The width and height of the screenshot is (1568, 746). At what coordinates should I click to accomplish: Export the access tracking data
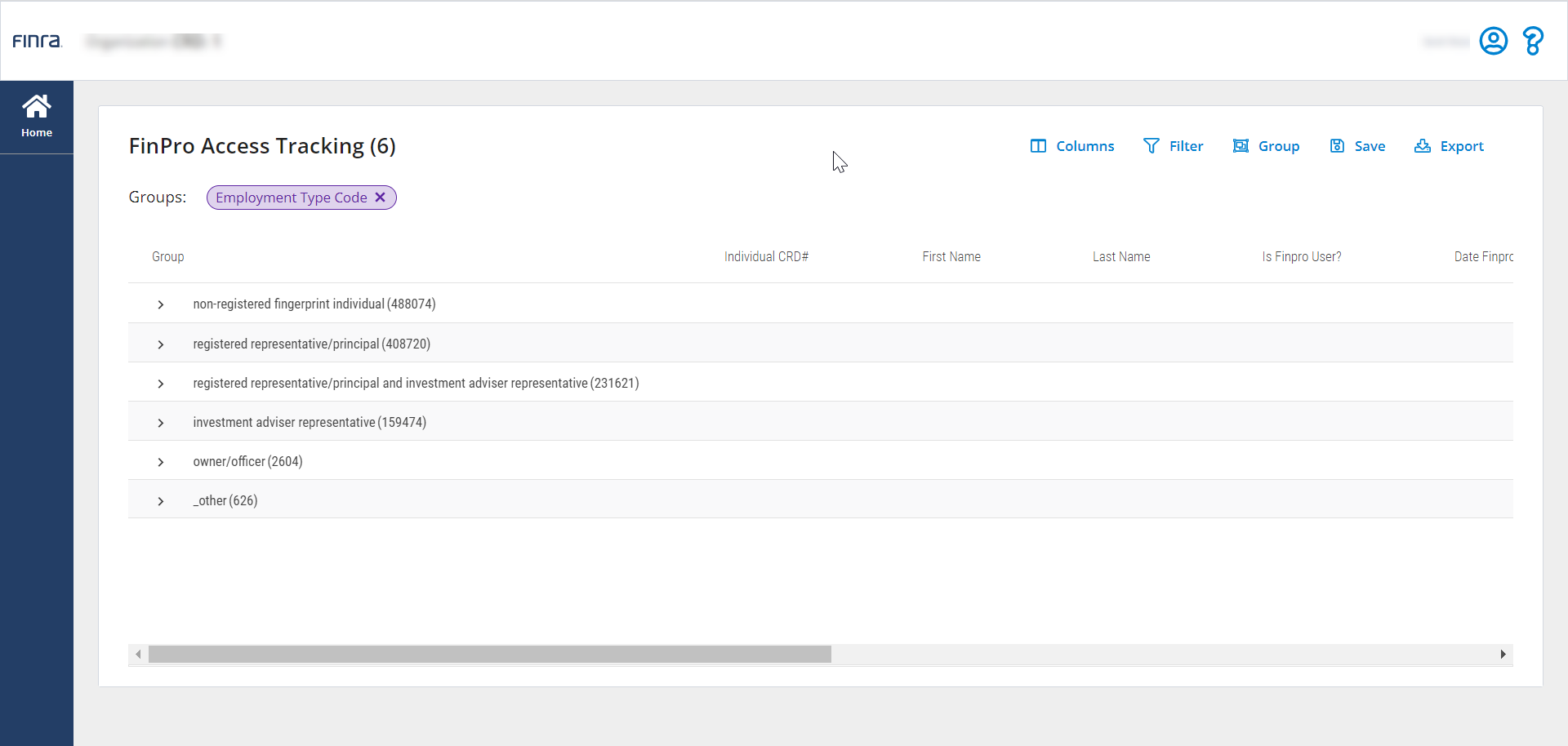pyautogui.click(x=1449, y=146)
